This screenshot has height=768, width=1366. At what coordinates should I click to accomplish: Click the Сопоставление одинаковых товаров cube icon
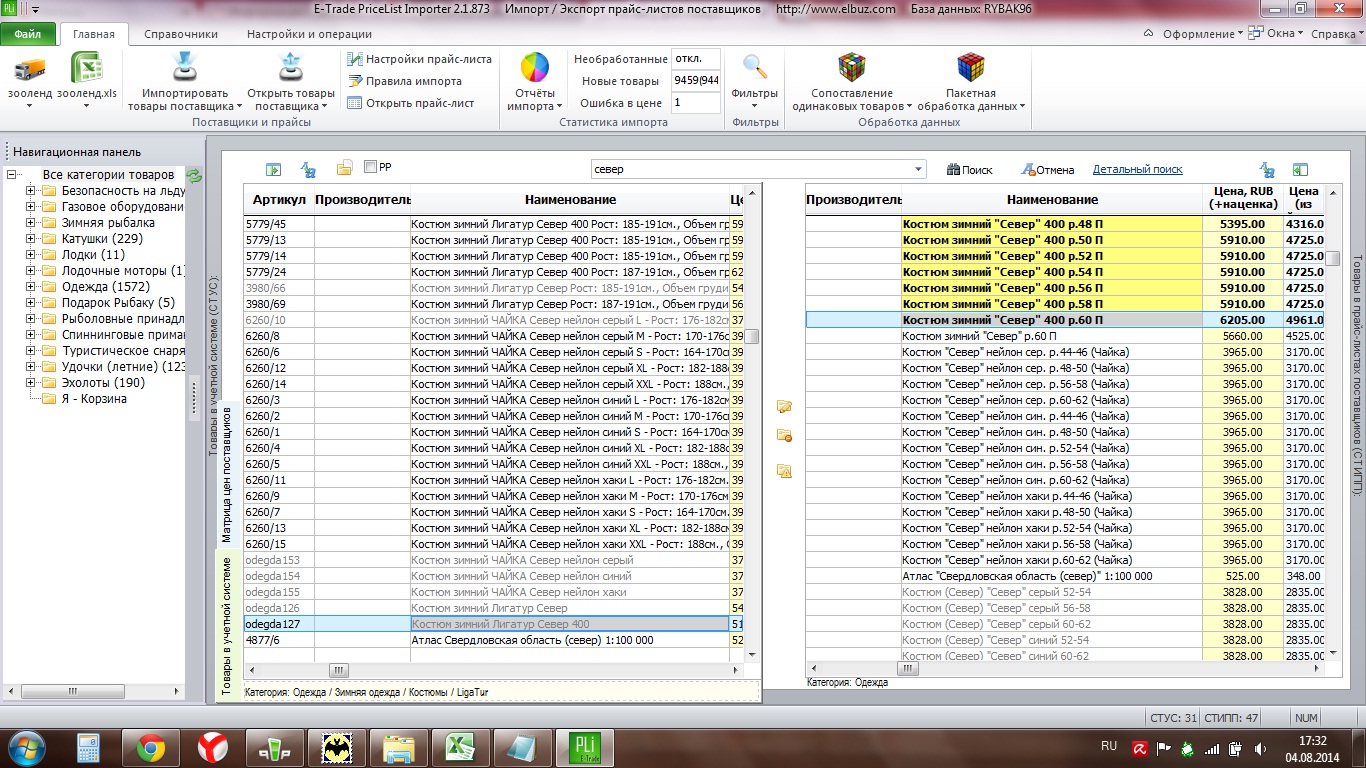851,68
